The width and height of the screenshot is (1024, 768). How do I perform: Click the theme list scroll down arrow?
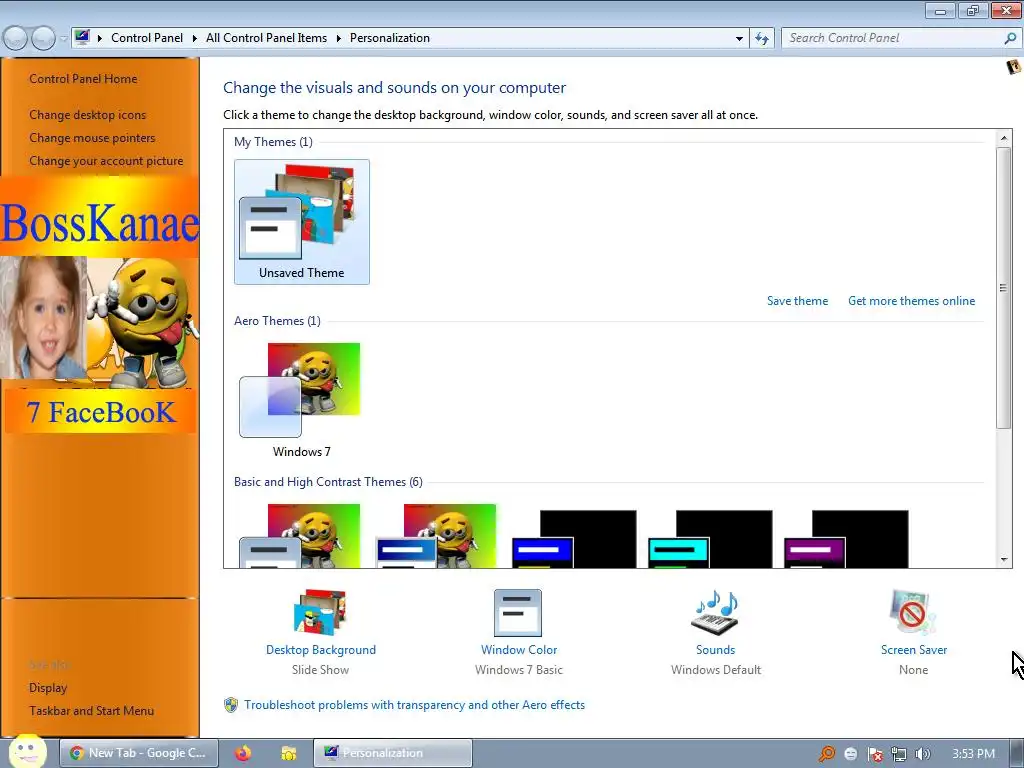coord(1004,560)
